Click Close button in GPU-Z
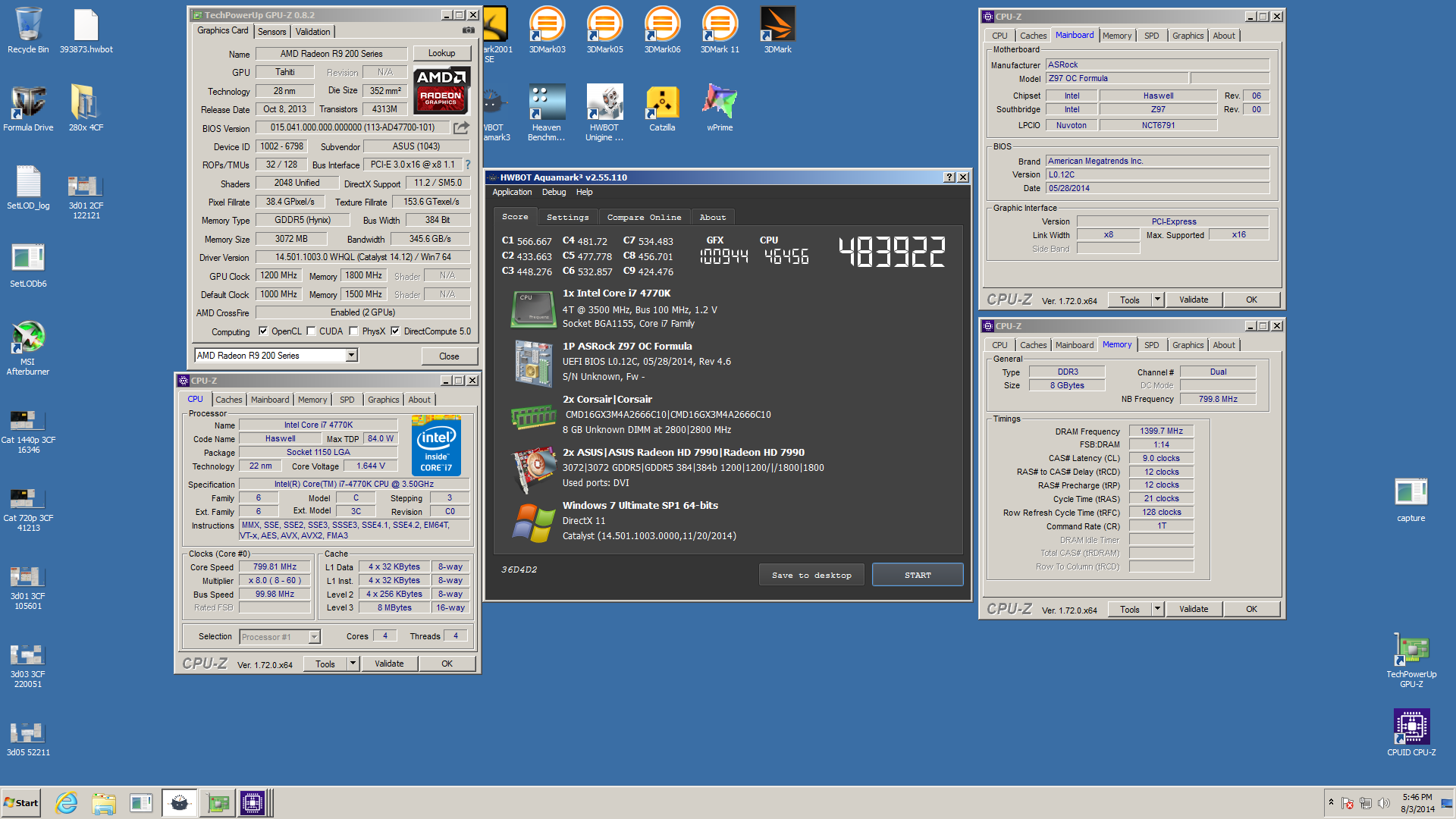This screenshot has width=1456, height=819. (449, 356)
